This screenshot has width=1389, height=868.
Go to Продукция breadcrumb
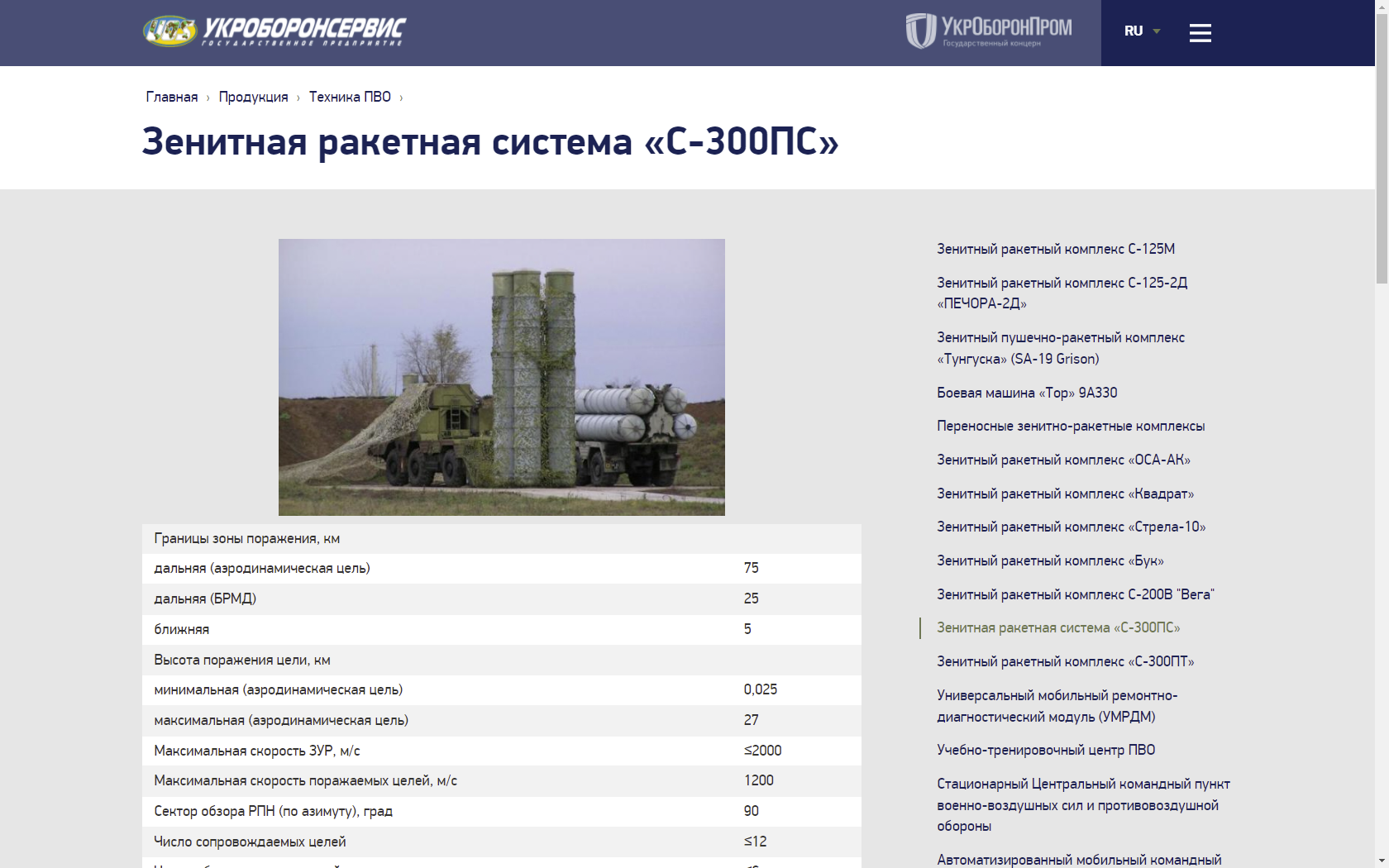point(253,97)
